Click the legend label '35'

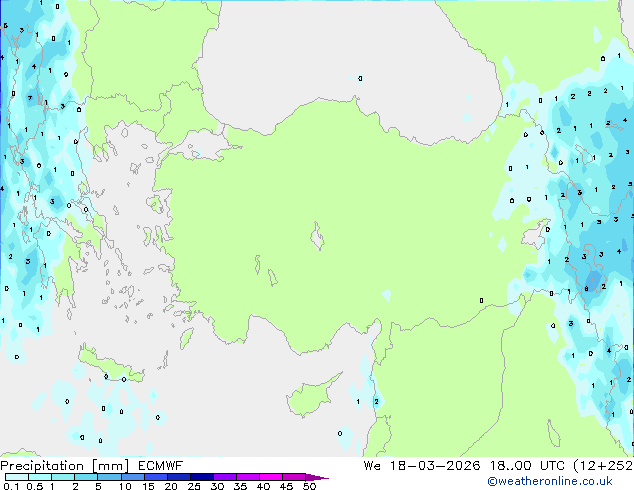pos(240,486)
